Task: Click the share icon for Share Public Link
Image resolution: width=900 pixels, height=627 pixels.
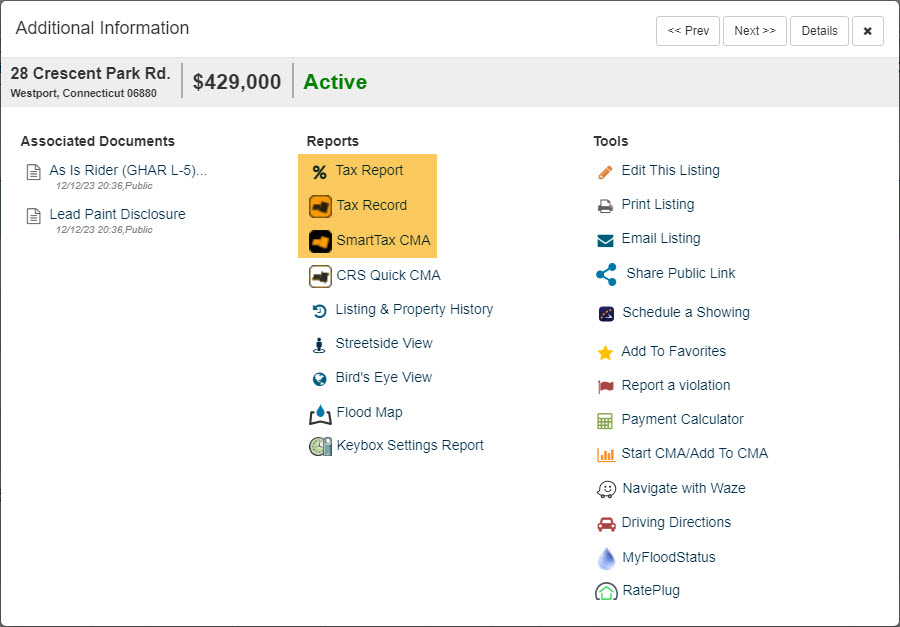Action: [x=606, y=274]
